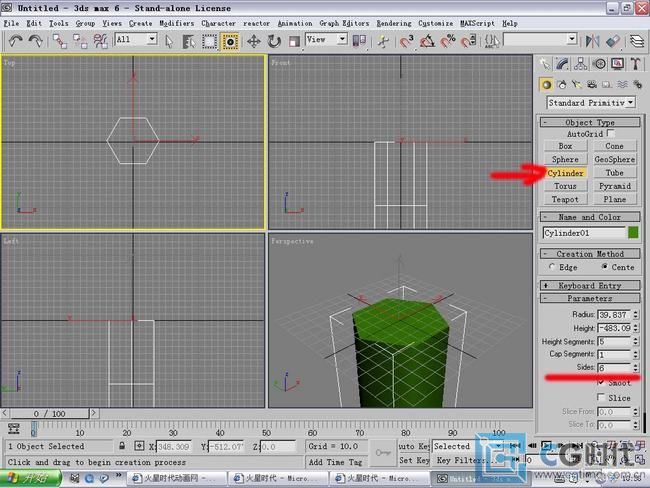
Task: Open the Animation menu
Action: 295,23
